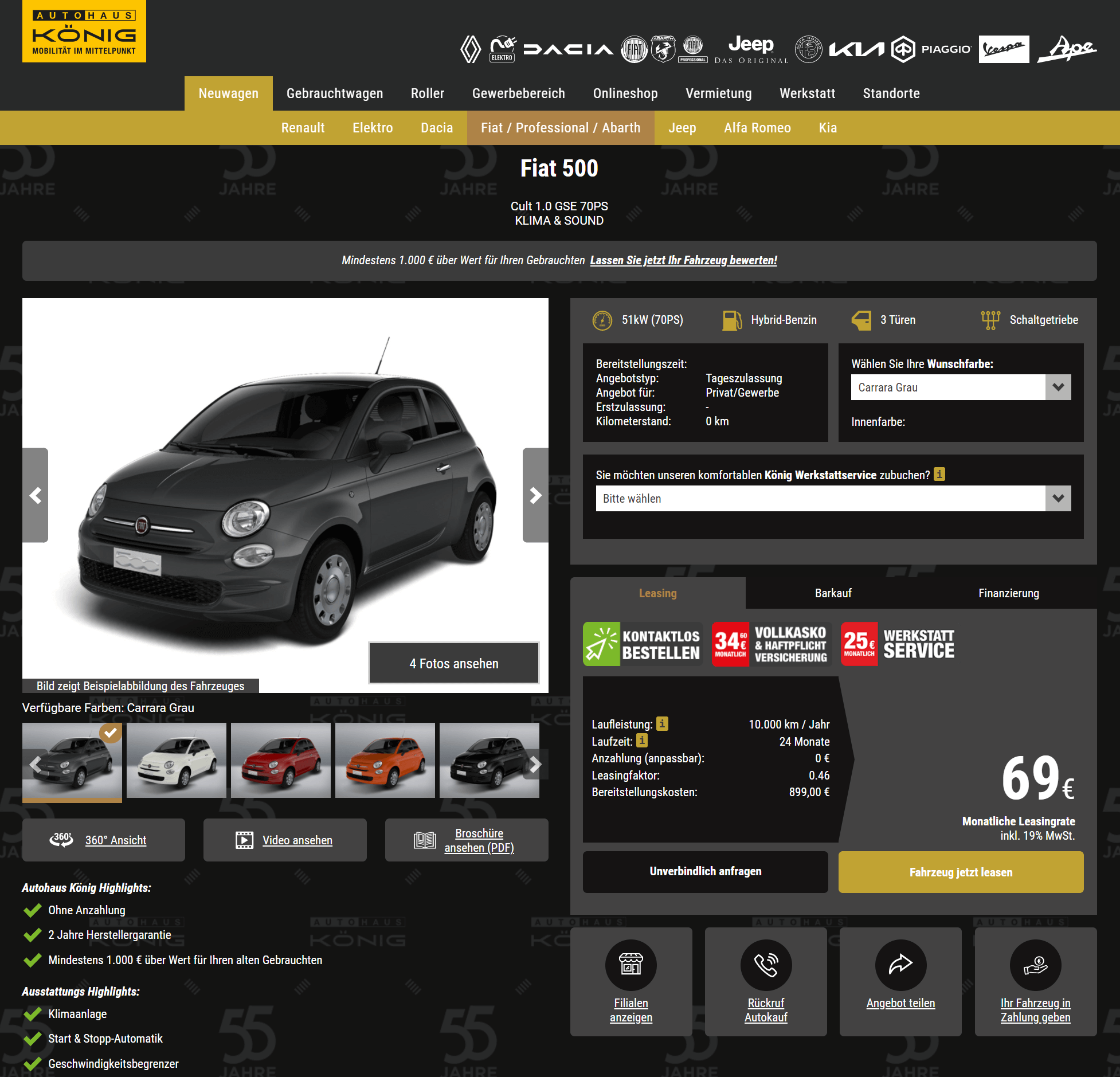Open the Renault Elektro brand icon
This screenshot has width=1120, height=1077.
503,49
